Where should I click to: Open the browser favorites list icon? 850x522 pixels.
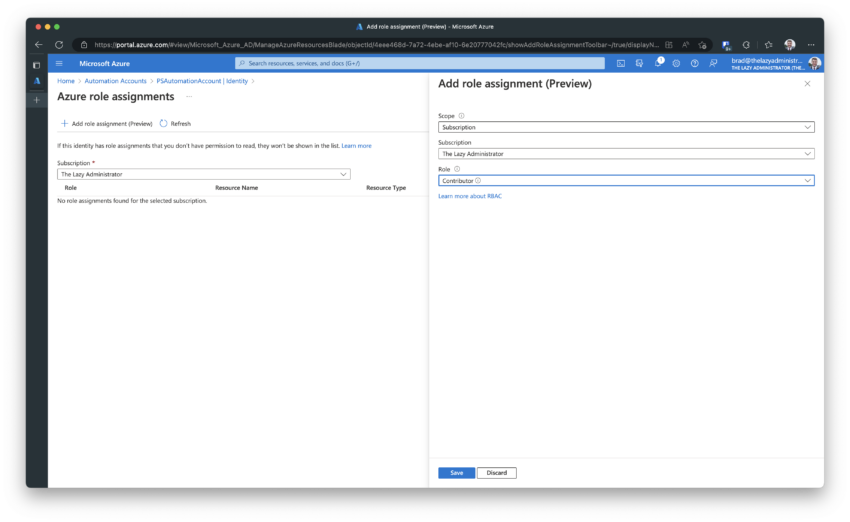coord(769,44)
